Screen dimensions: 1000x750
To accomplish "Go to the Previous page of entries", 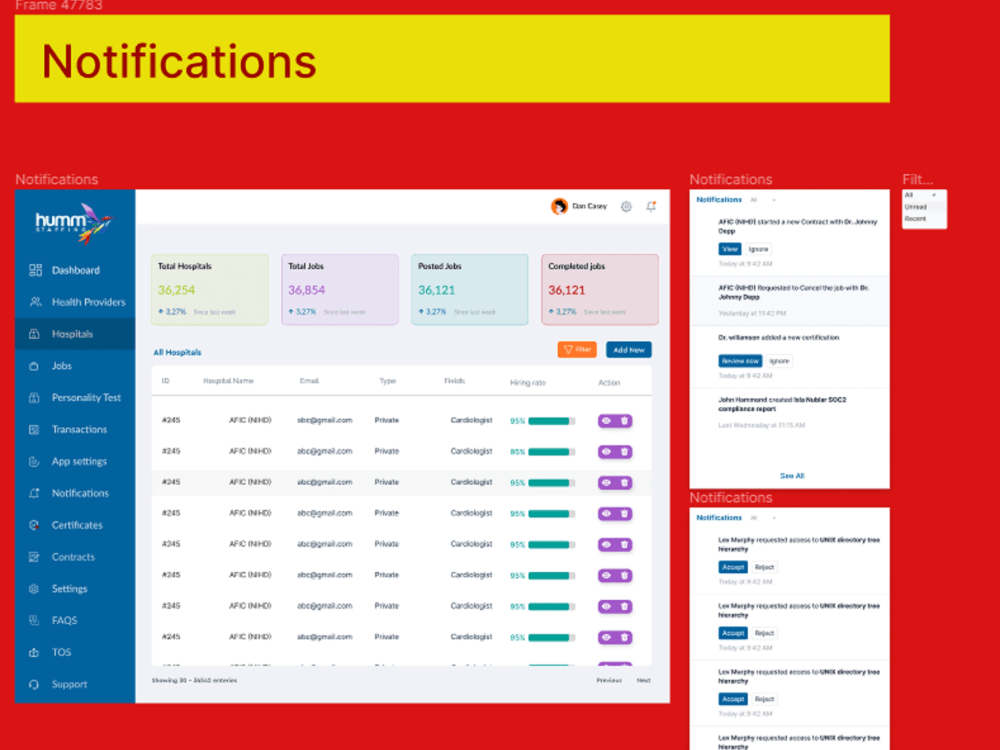I will (609, 680).
